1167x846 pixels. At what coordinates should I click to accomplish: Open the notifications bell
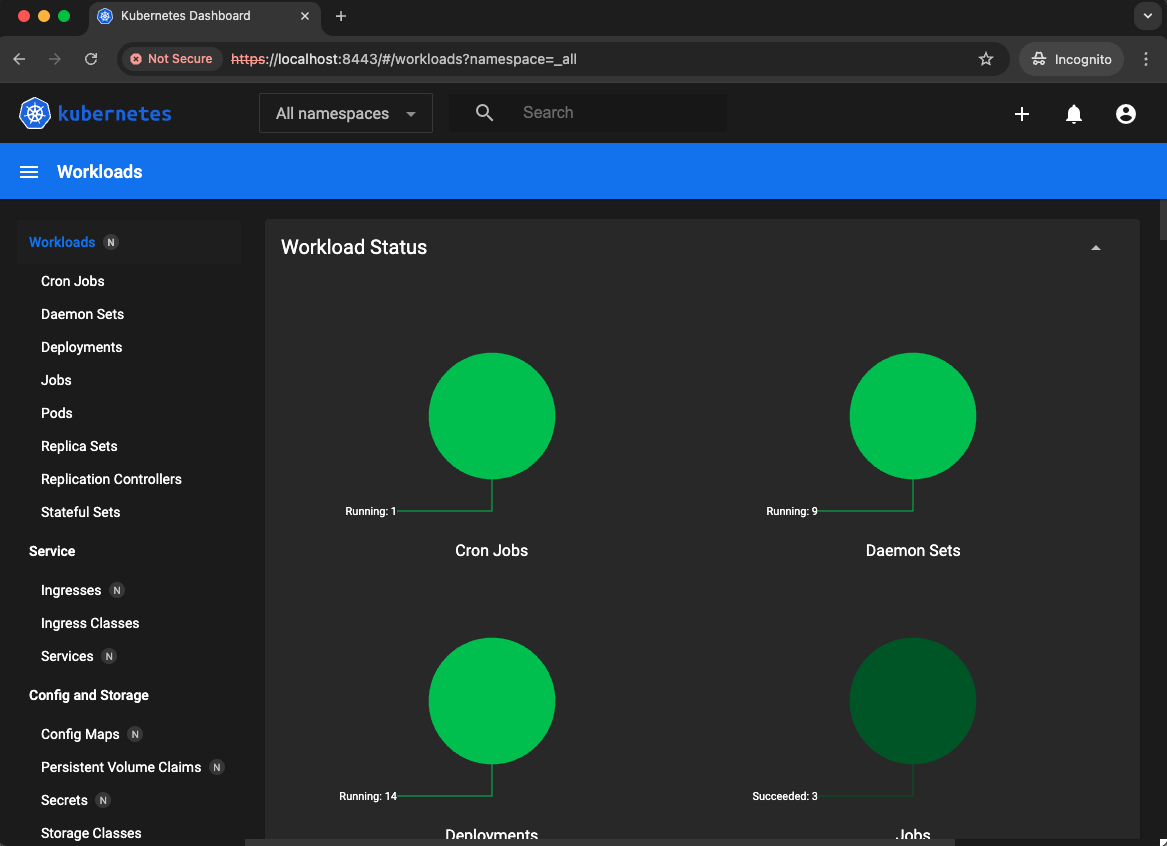pyautogui.click(x=1074, y=114)
